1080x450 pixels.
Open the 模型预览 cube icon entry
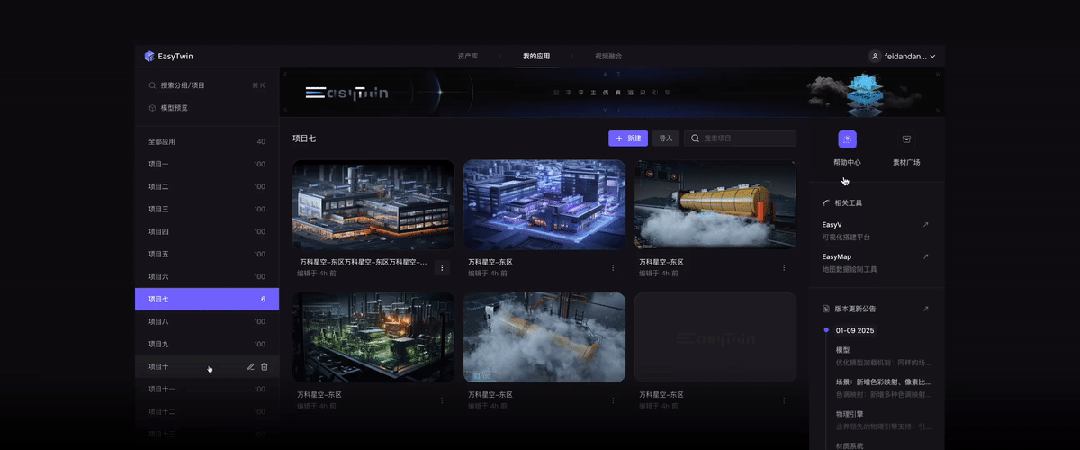click(152, 108)
